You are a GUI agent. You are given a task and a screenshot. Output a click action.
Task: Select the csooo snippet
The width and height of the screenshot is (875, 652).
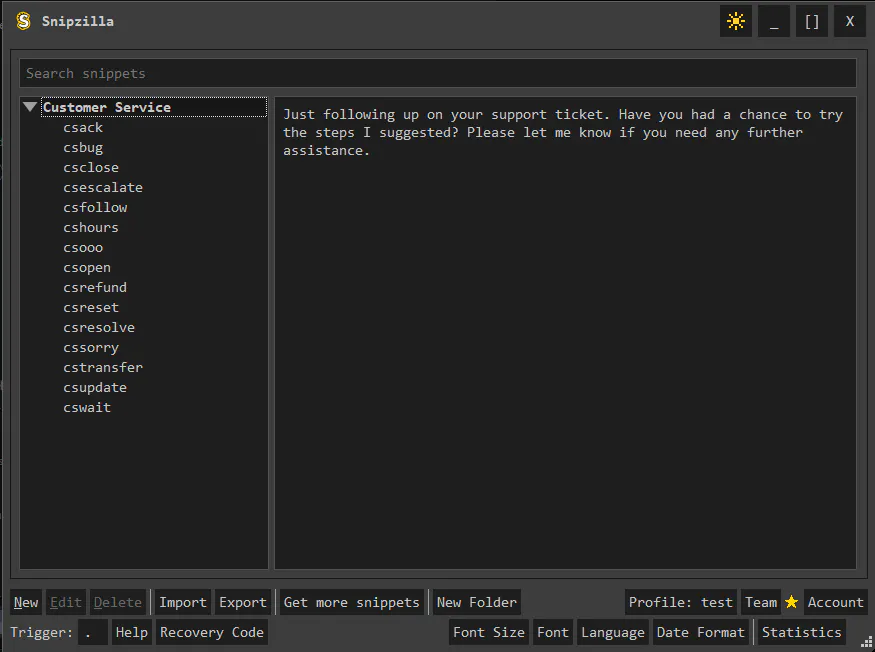pyautogui.click(x=83, y=248)
